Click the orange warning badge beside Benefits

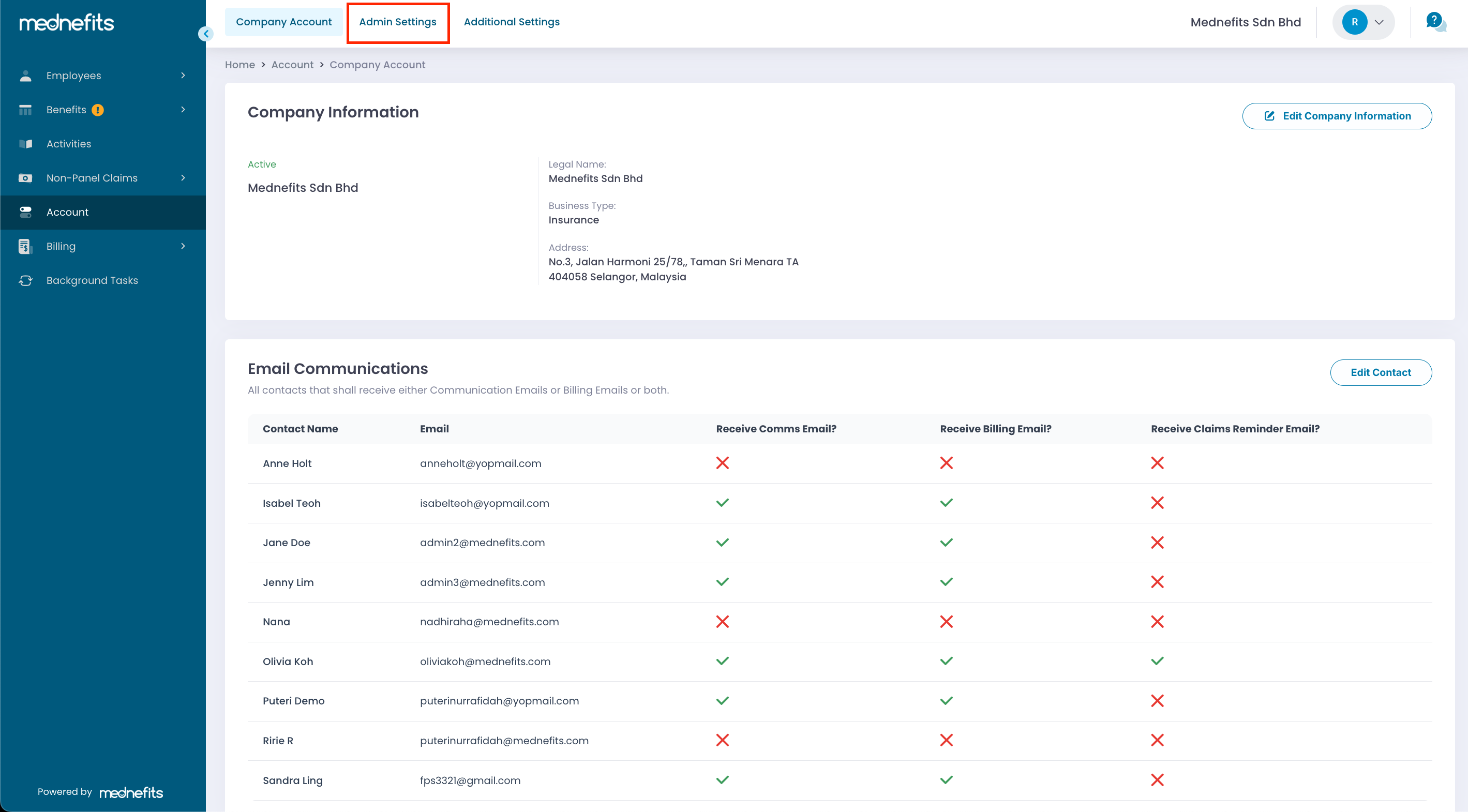point(98,110)
